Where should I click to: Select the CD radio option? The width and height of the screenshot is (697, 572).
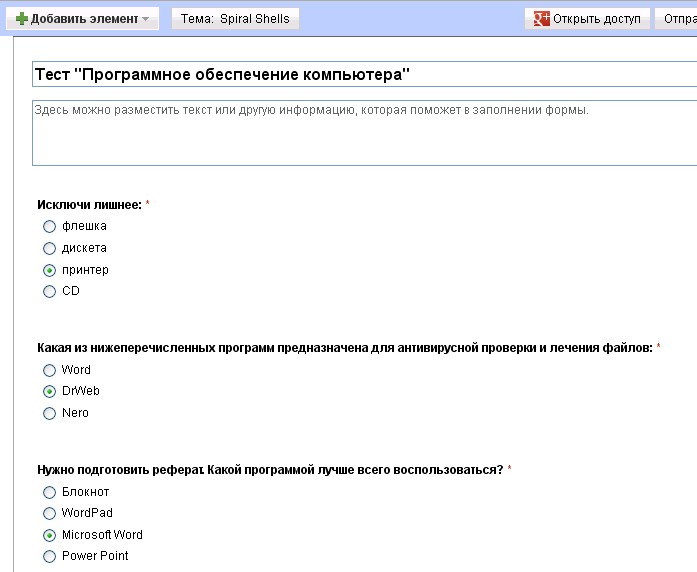(x=49, y=291)
